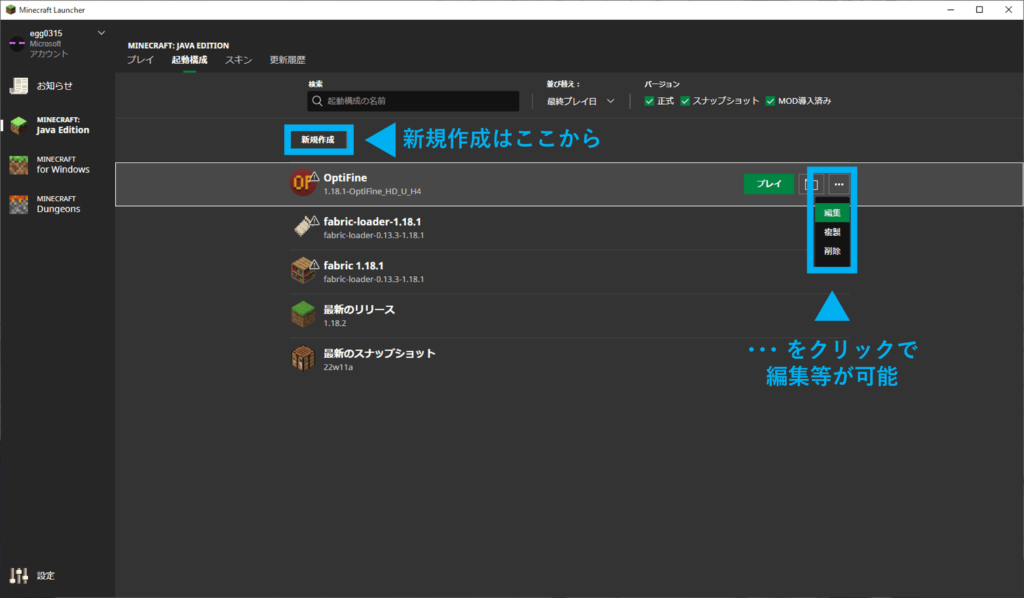
Task: Switch to the 更新履歴 tab
Action: (287, 59)
